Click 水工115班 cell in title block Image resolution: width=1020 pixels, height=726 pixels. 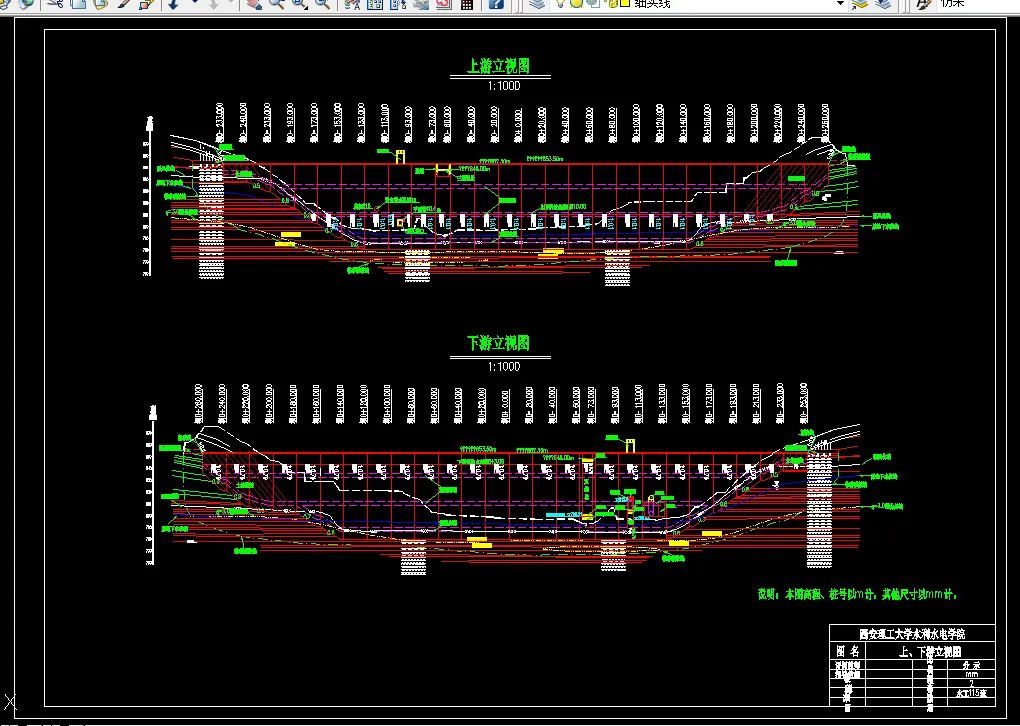click(x=971, y=693)
